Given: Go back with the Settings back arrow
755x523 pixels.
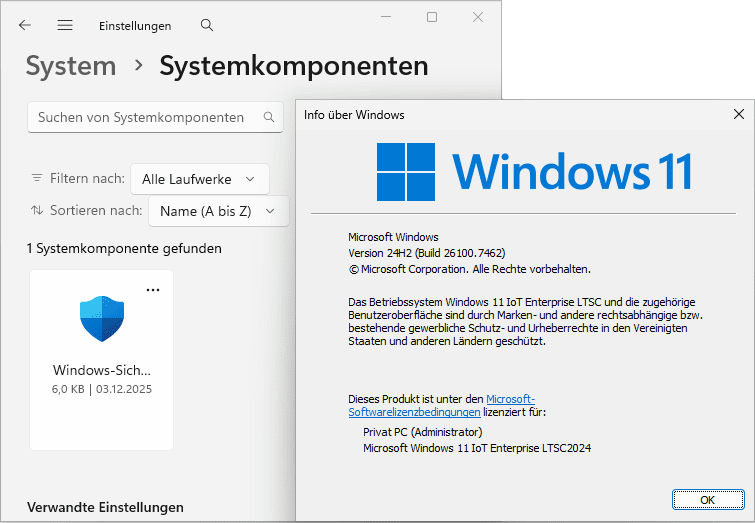Looking at the screenshot, I should [25, 25].
